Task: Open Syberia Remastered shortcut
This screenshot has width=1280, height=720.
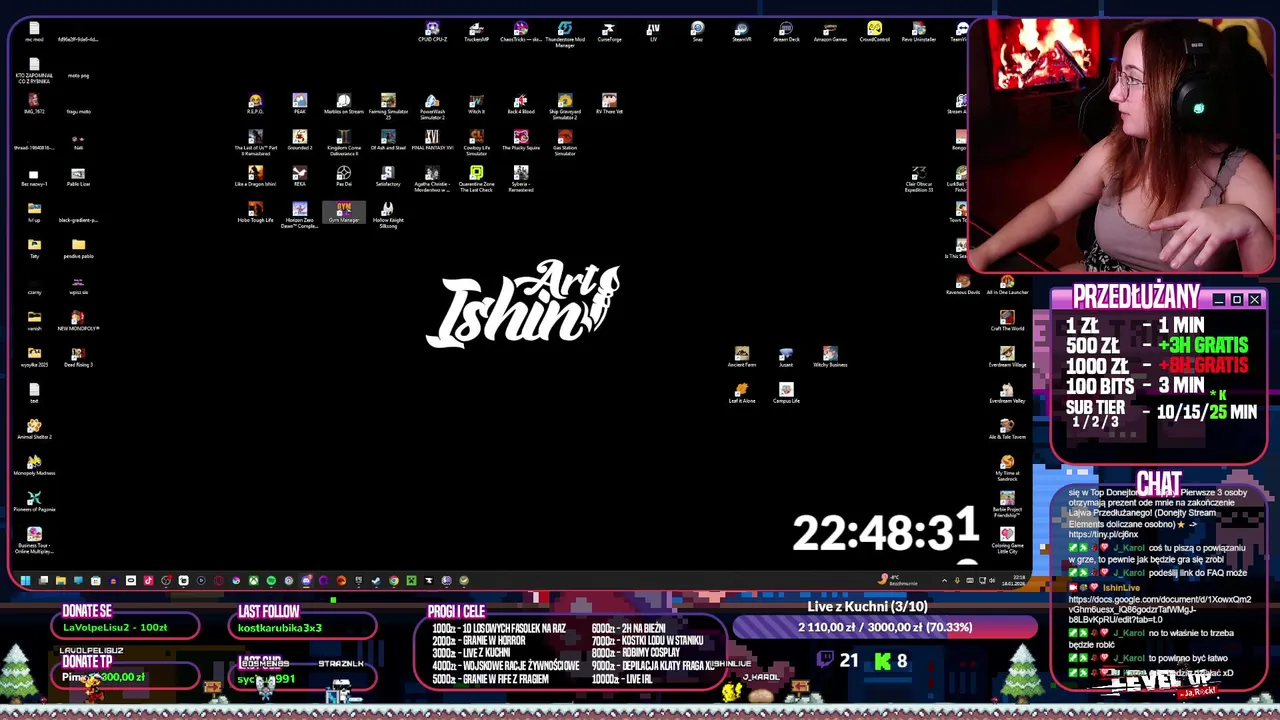Action: point(520,179)
